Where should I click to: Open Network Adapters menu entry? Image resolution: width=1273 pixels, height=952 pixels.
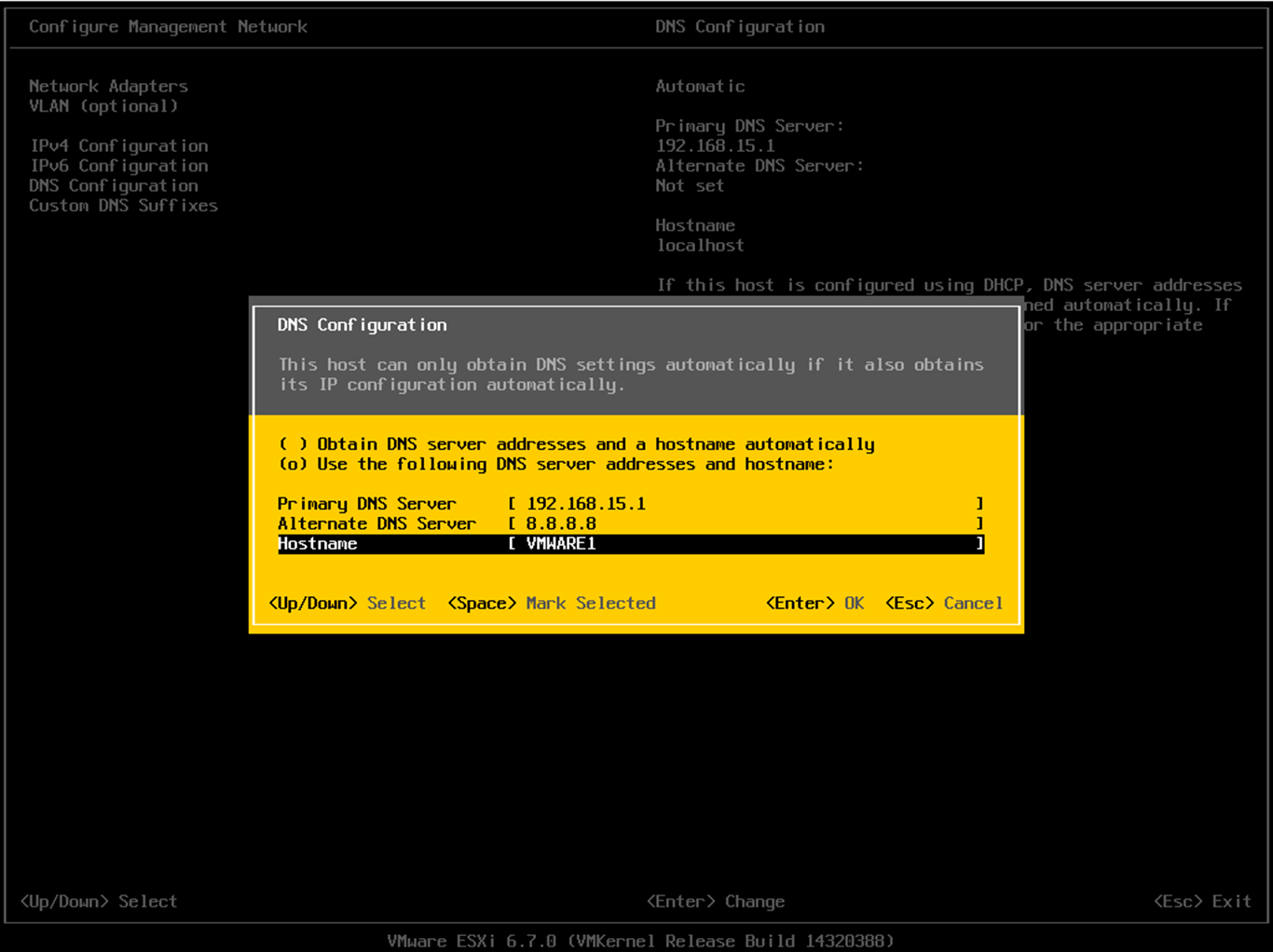108,86
